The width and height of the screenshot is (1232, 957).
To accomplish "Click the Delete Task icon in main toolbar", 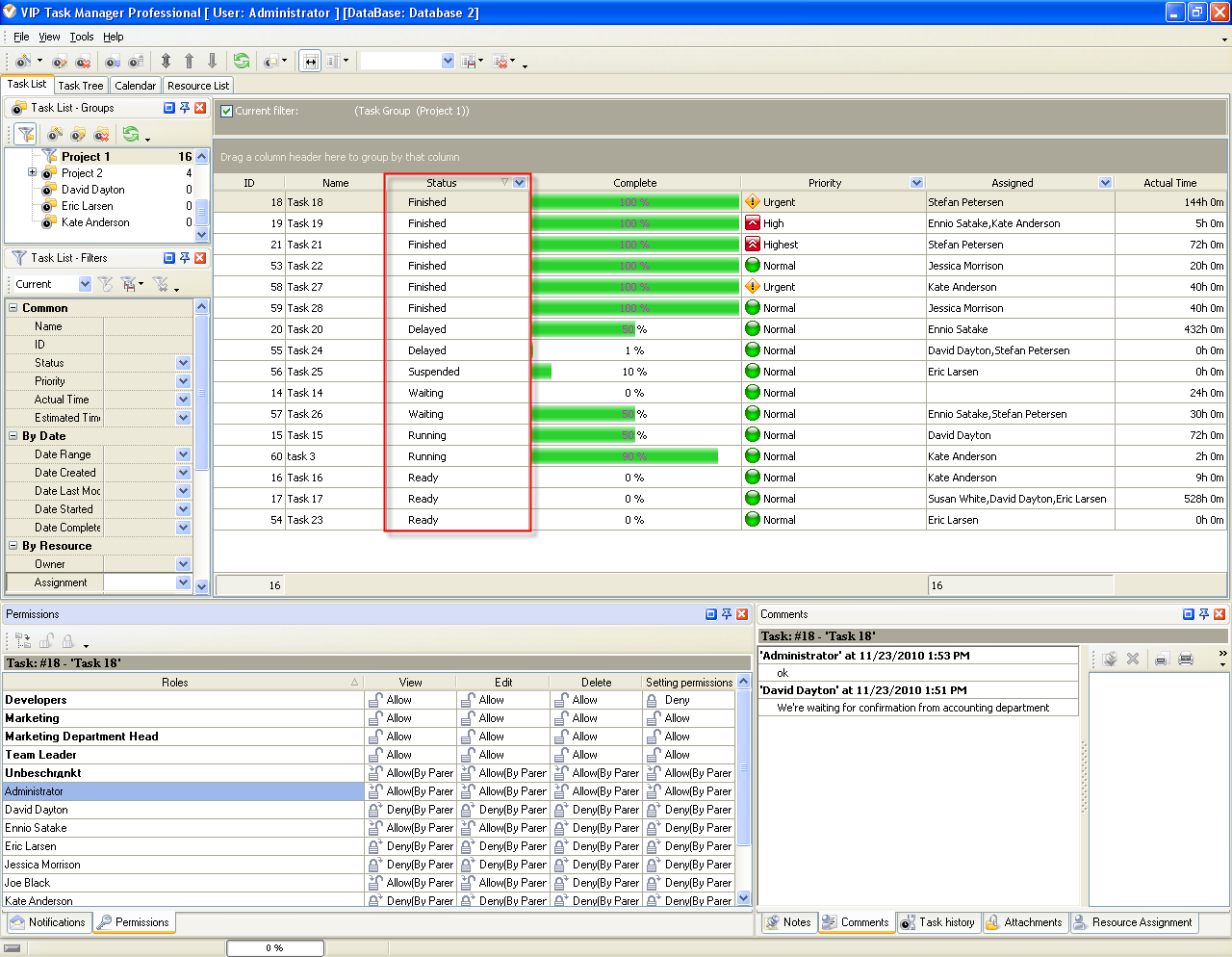I will click(83, 62).
